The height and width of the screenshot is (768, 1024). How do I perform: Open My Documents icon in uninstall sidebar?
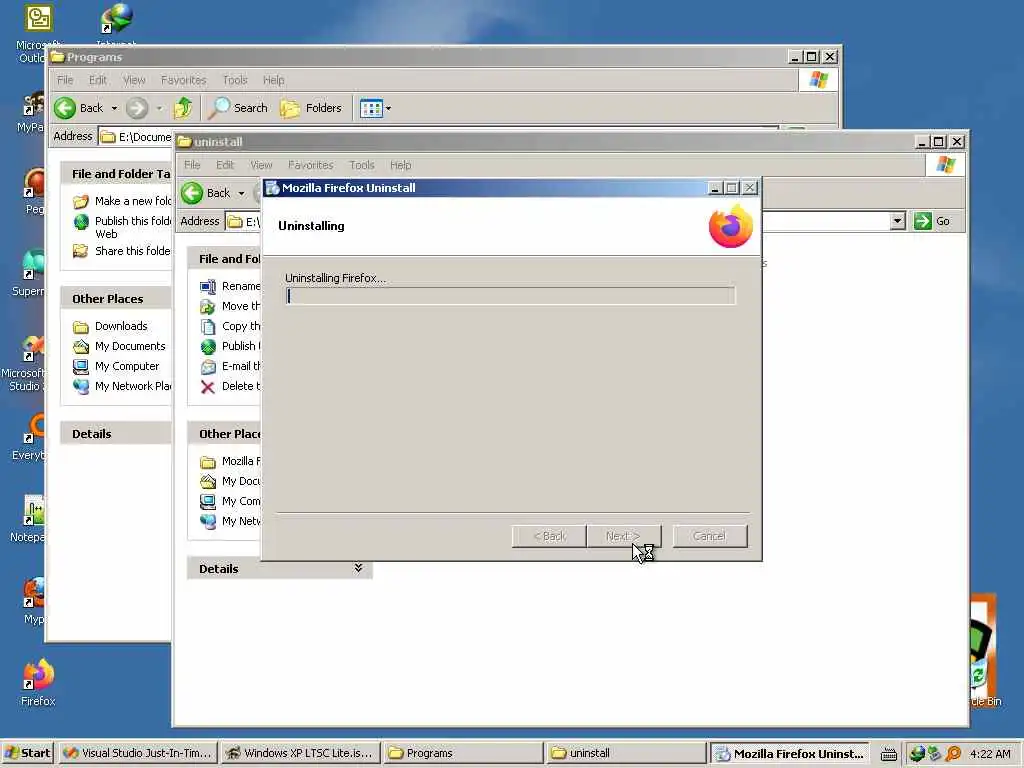pos(208,481)
